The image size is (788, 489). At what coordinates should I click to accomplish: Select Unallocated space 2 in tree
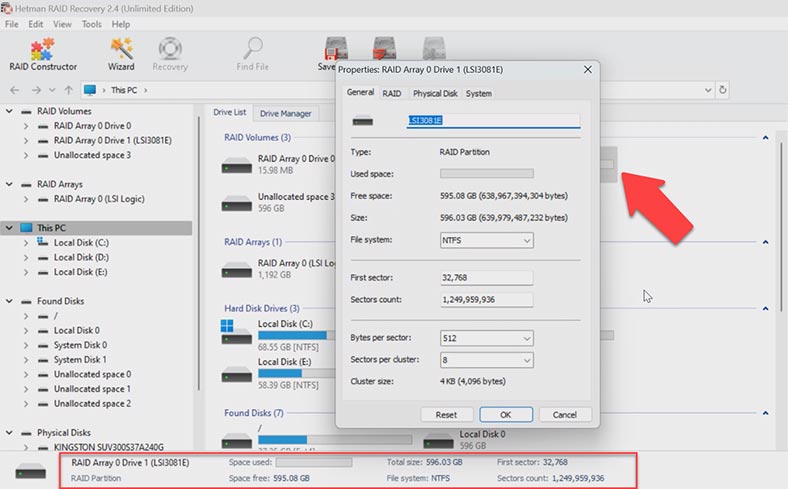(92, 404)
